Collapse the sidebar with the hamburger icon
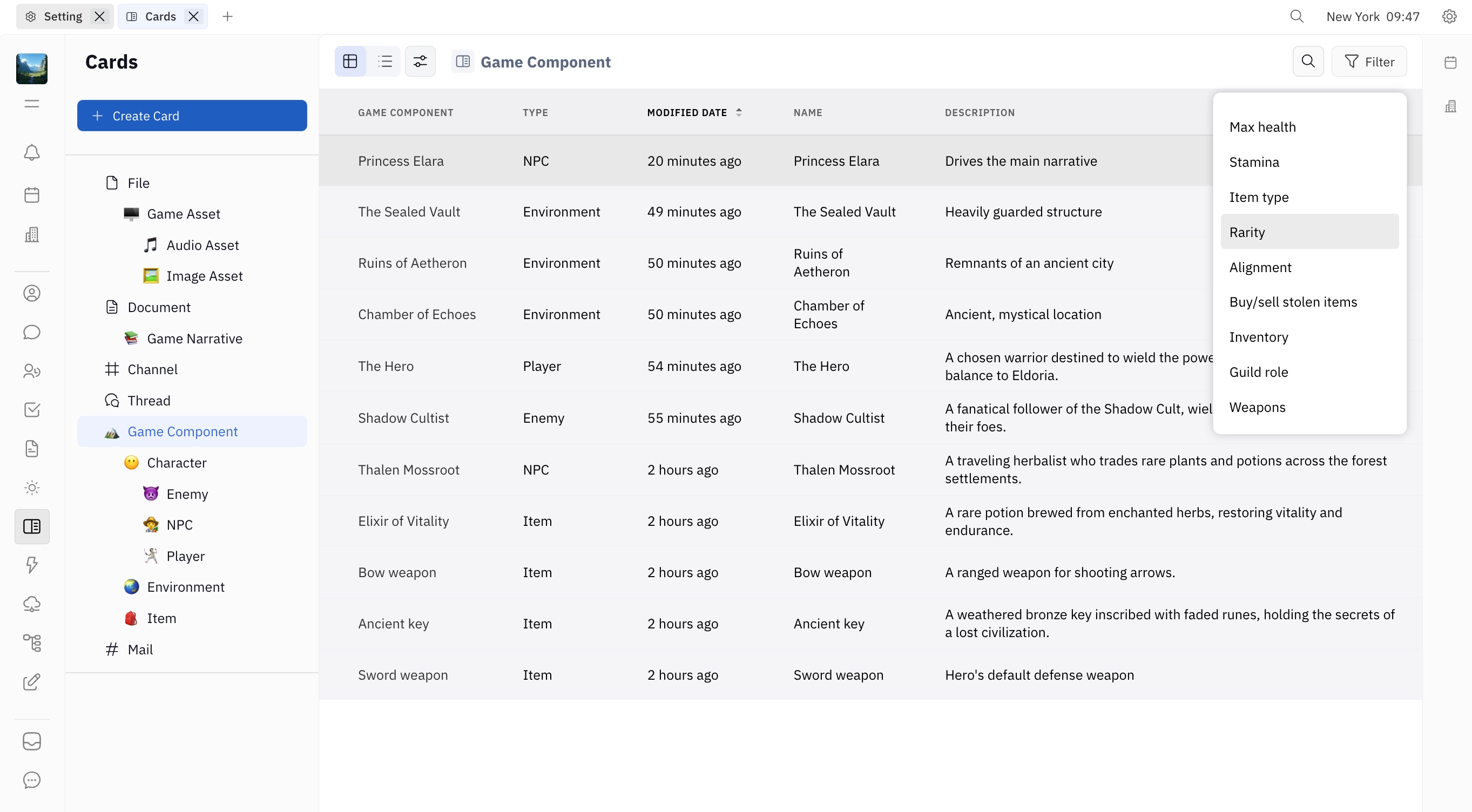The width and height of the screenshot is (1472, 812). (31, 104)
